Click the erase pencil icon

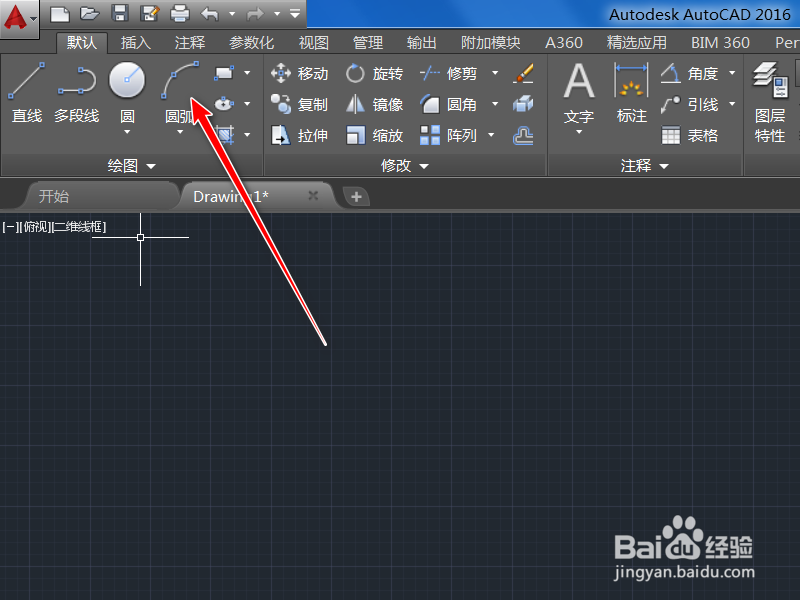pos(523,73)
